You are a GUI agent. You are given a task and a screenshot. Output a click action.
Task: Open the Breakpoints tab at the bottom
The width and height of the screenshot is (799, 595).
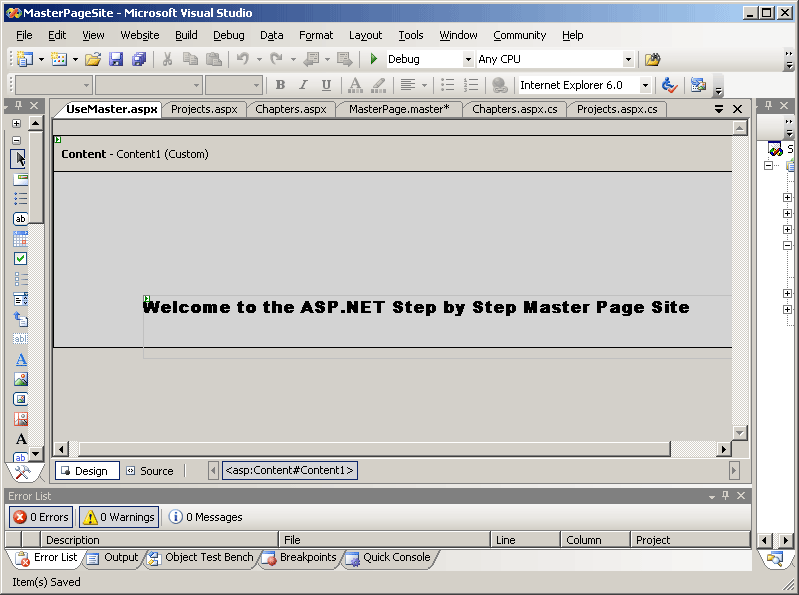300,558
